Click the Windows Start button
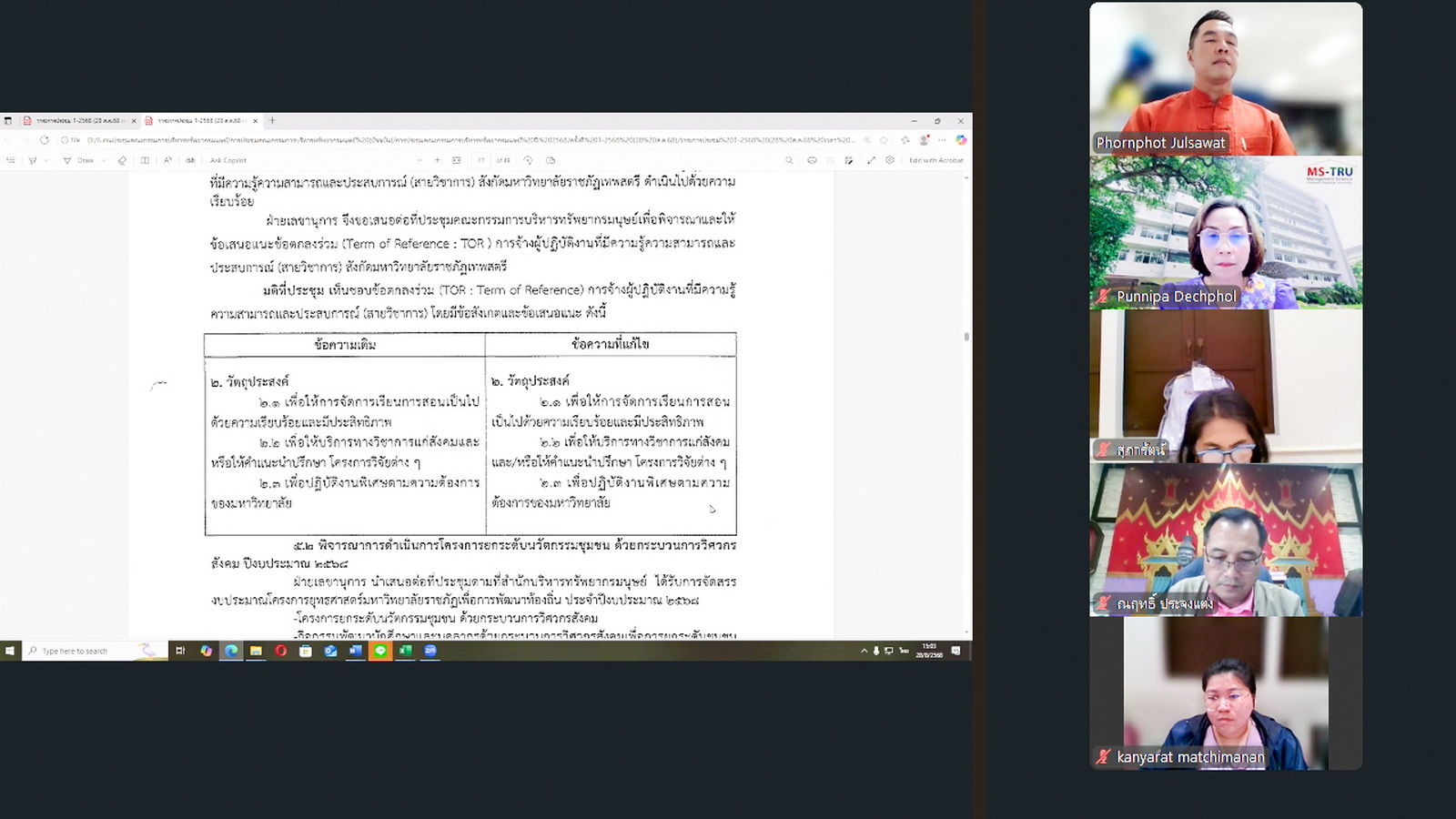The height and width of the screenshot is (819, 1456). pos(10,651)
